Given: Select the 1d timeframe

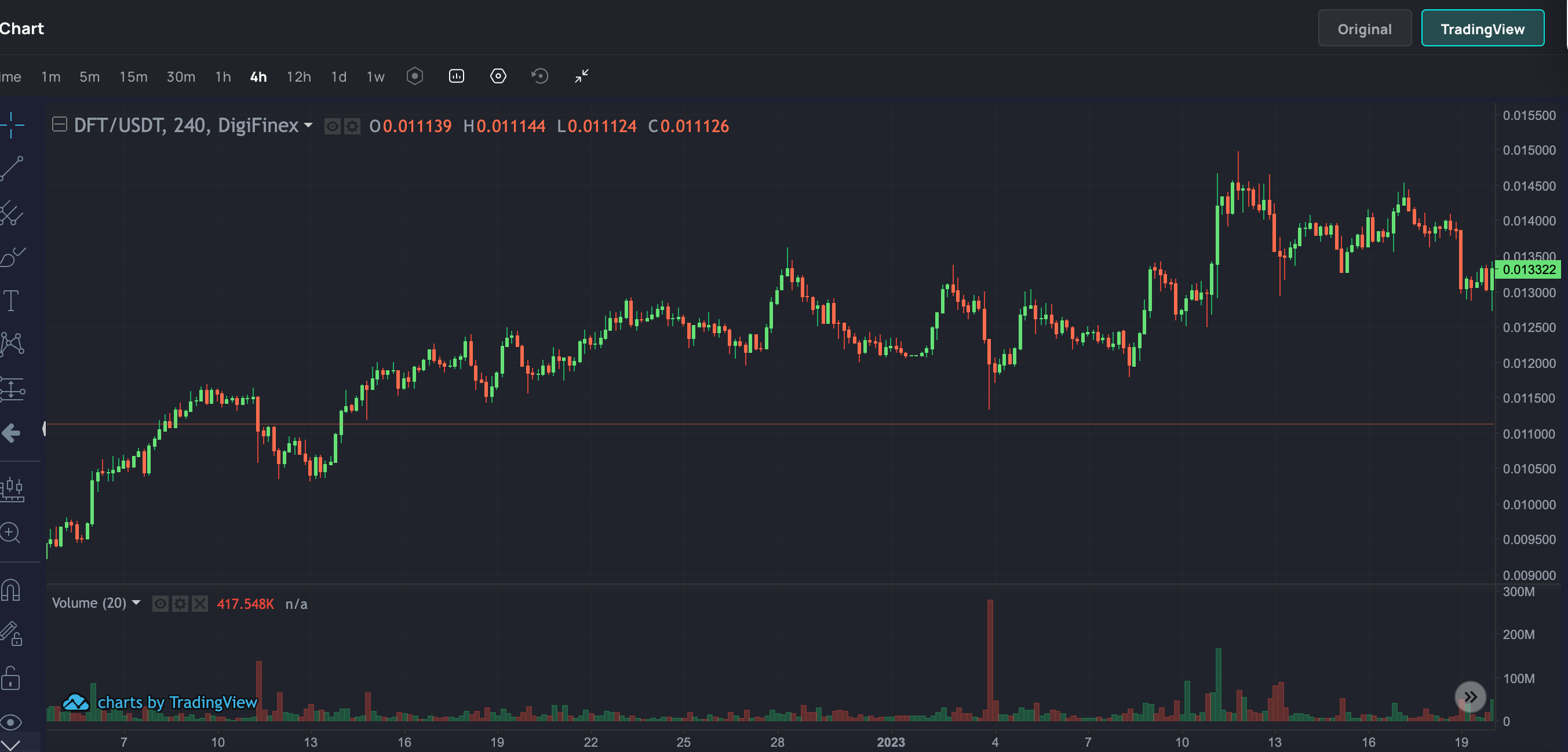Looking at the screenshot, I should tap(338, 76).
